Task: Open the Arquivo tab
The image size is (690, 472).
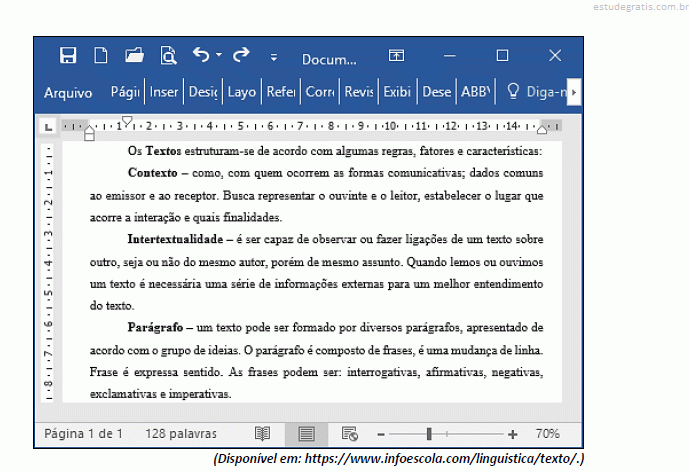Action: [68, 92]
